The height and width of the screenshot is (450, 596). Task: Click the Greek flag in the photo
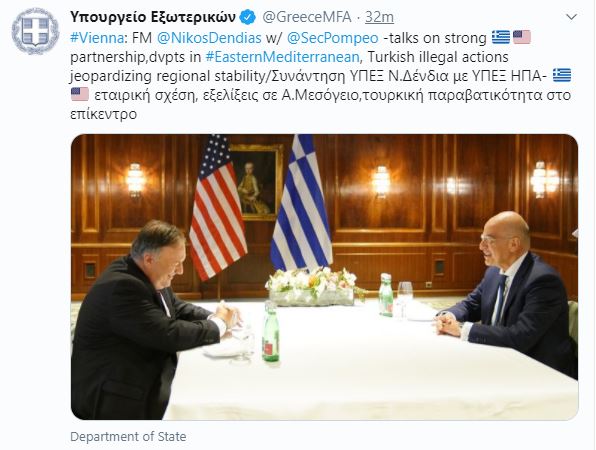[x=301, y=203]
